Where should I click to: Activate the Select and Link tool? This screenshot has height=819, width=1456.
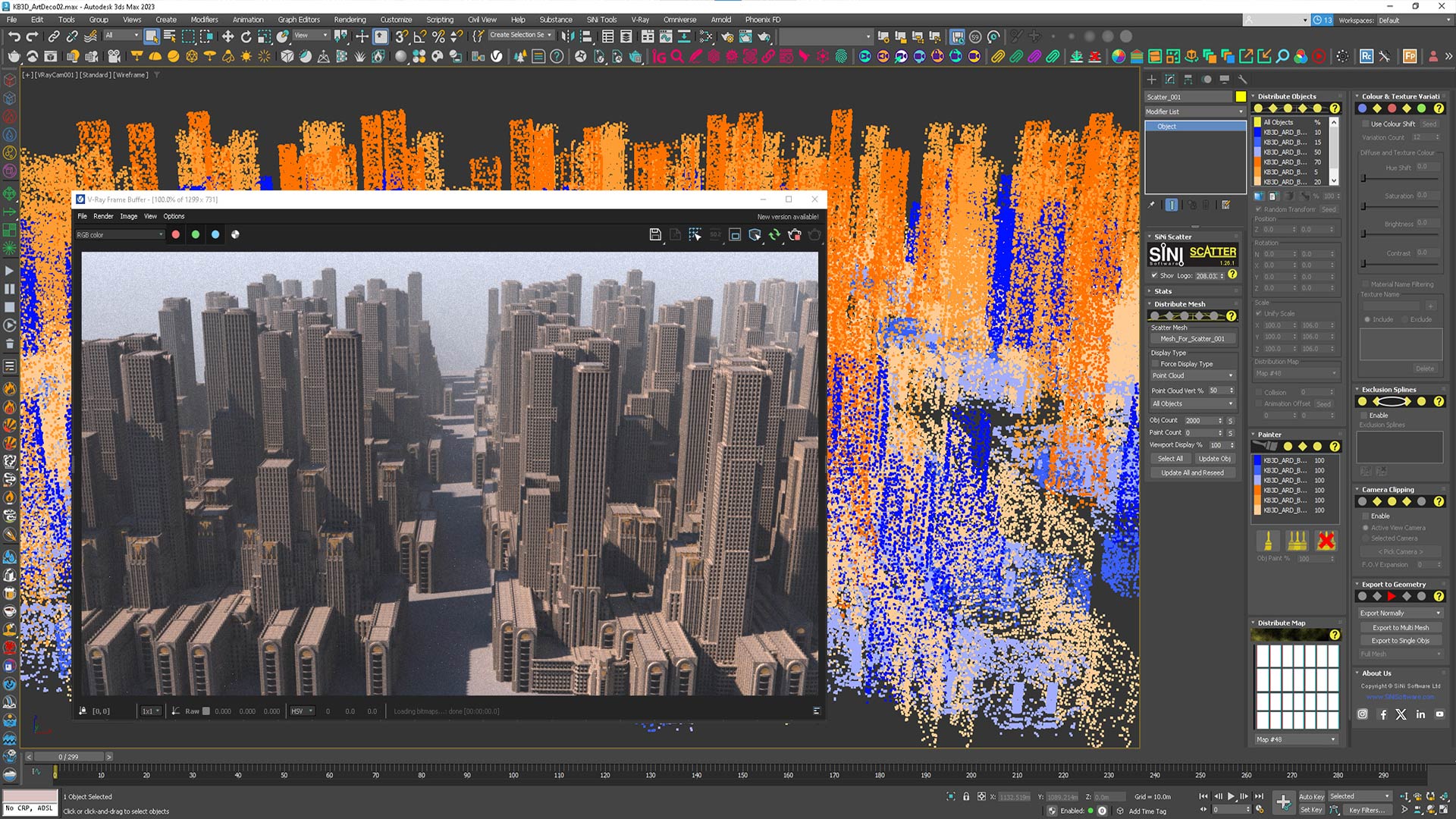pos(54,36)
